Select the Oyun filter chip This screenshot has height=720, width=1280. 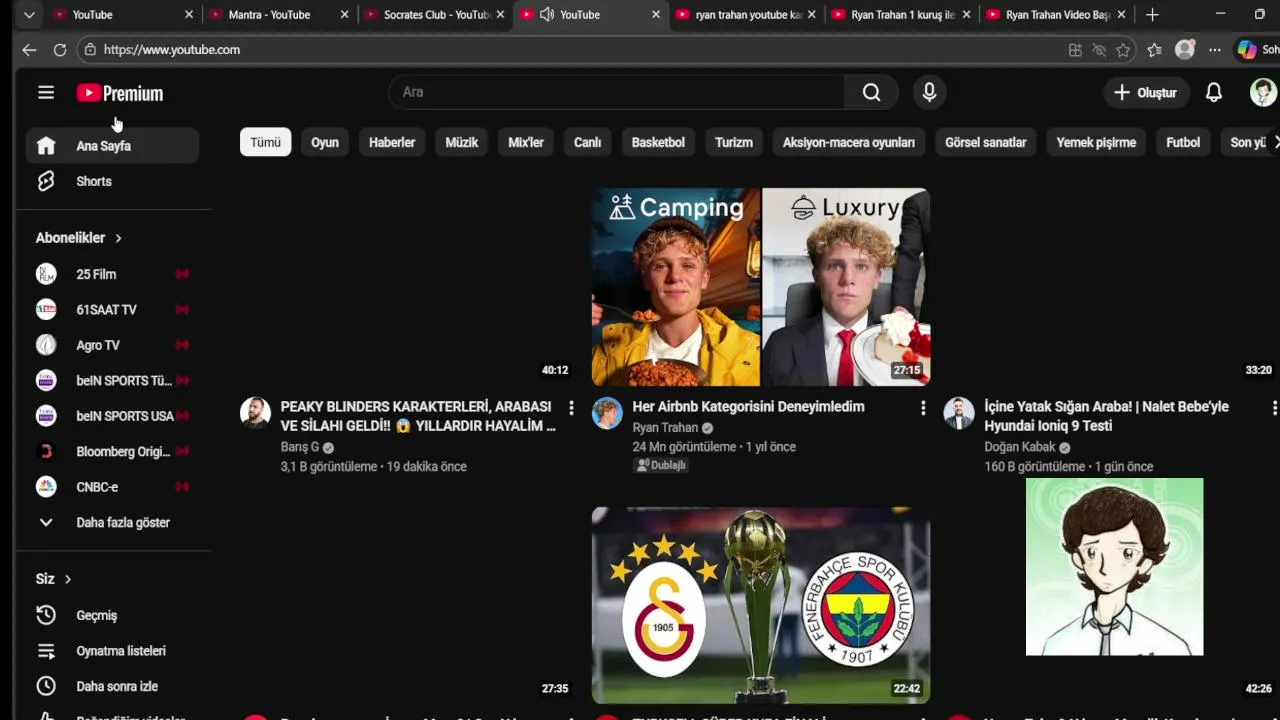325,142
